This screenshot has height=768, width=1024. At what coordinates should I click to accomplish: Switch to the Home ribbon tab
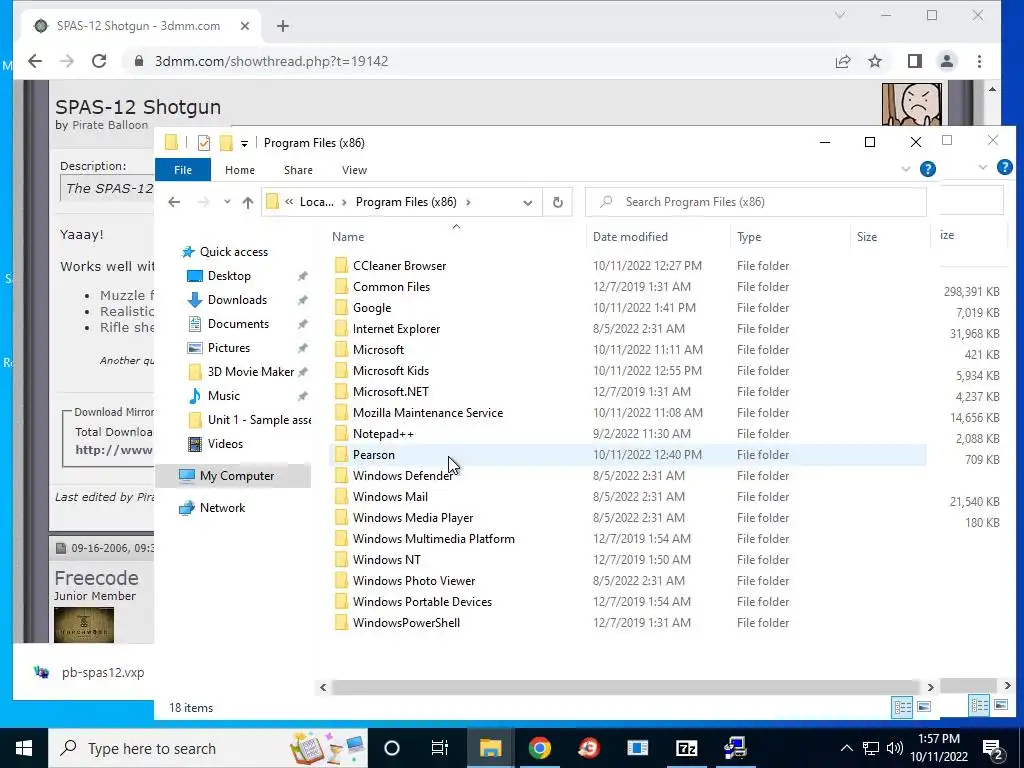pyautogui.click(x=240, y=170)
